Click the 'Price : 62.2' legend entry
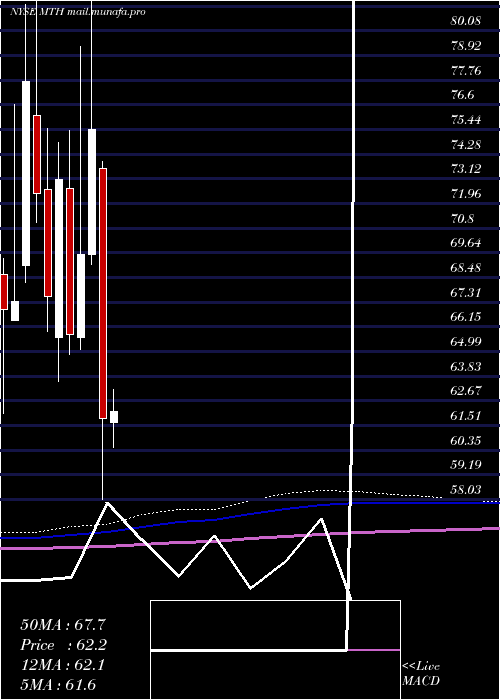 click(x=64, y=645)
